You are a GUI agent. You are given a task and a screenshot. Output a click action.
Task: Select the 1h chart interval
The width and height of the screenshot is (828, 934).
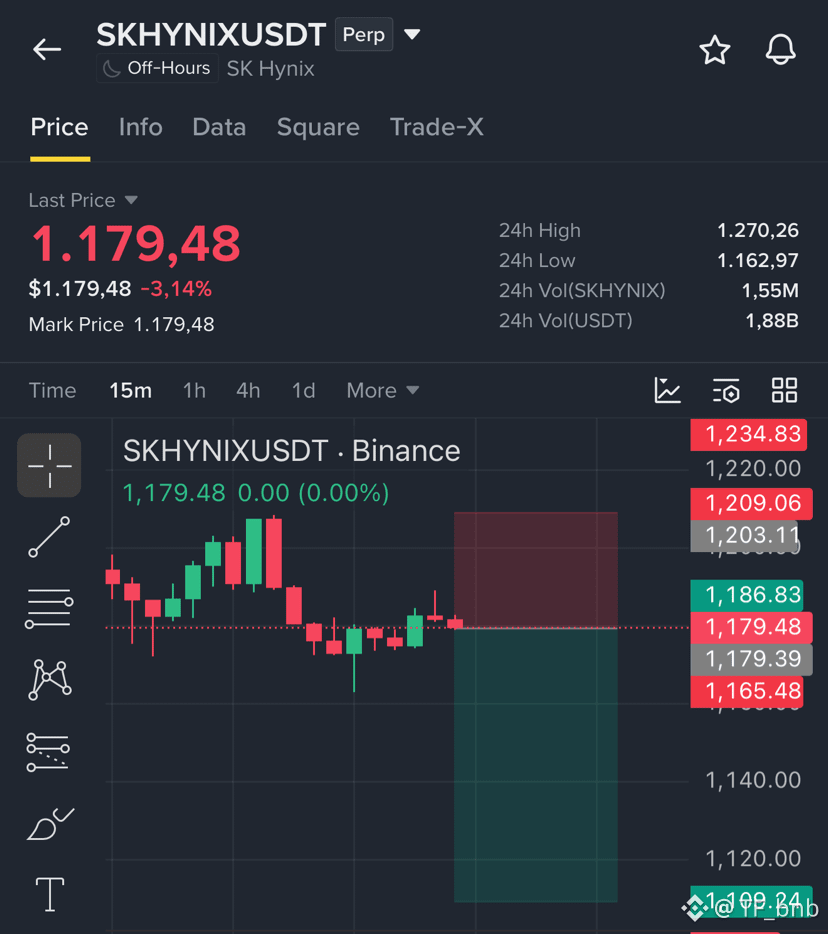coord(194,391)
